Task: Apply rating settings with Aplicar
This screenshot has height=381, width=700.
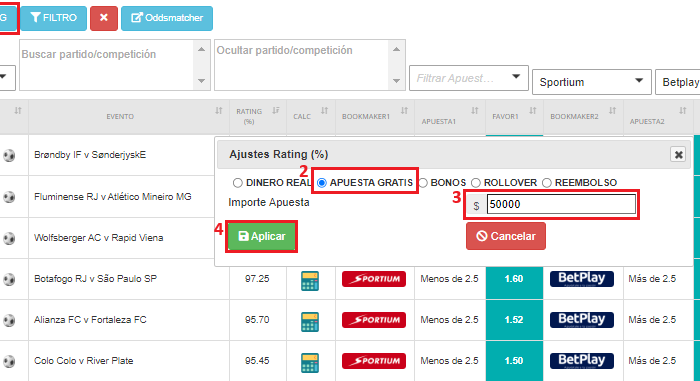Action: pyautogui.click(x=261, y=236)
